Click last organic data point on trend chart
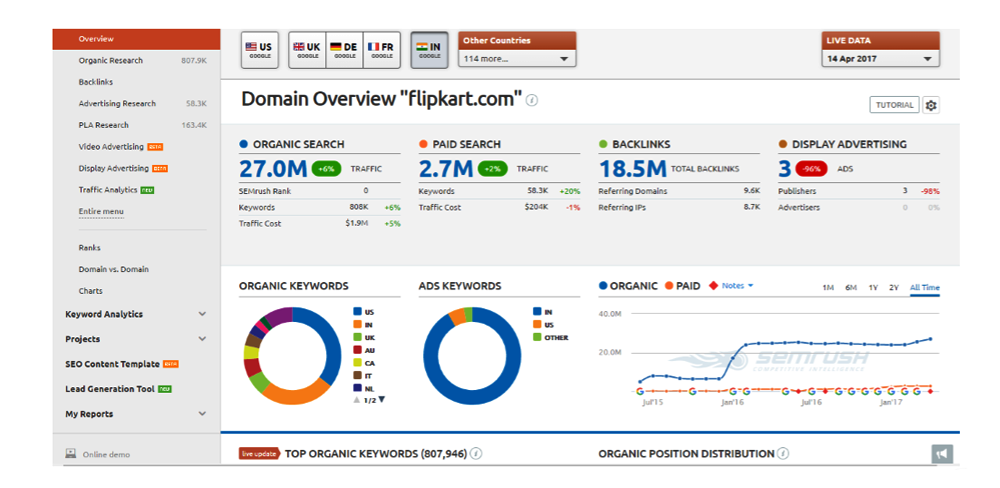The height and width of the screenshot is (488, 1000). click(x=930, y=339)
